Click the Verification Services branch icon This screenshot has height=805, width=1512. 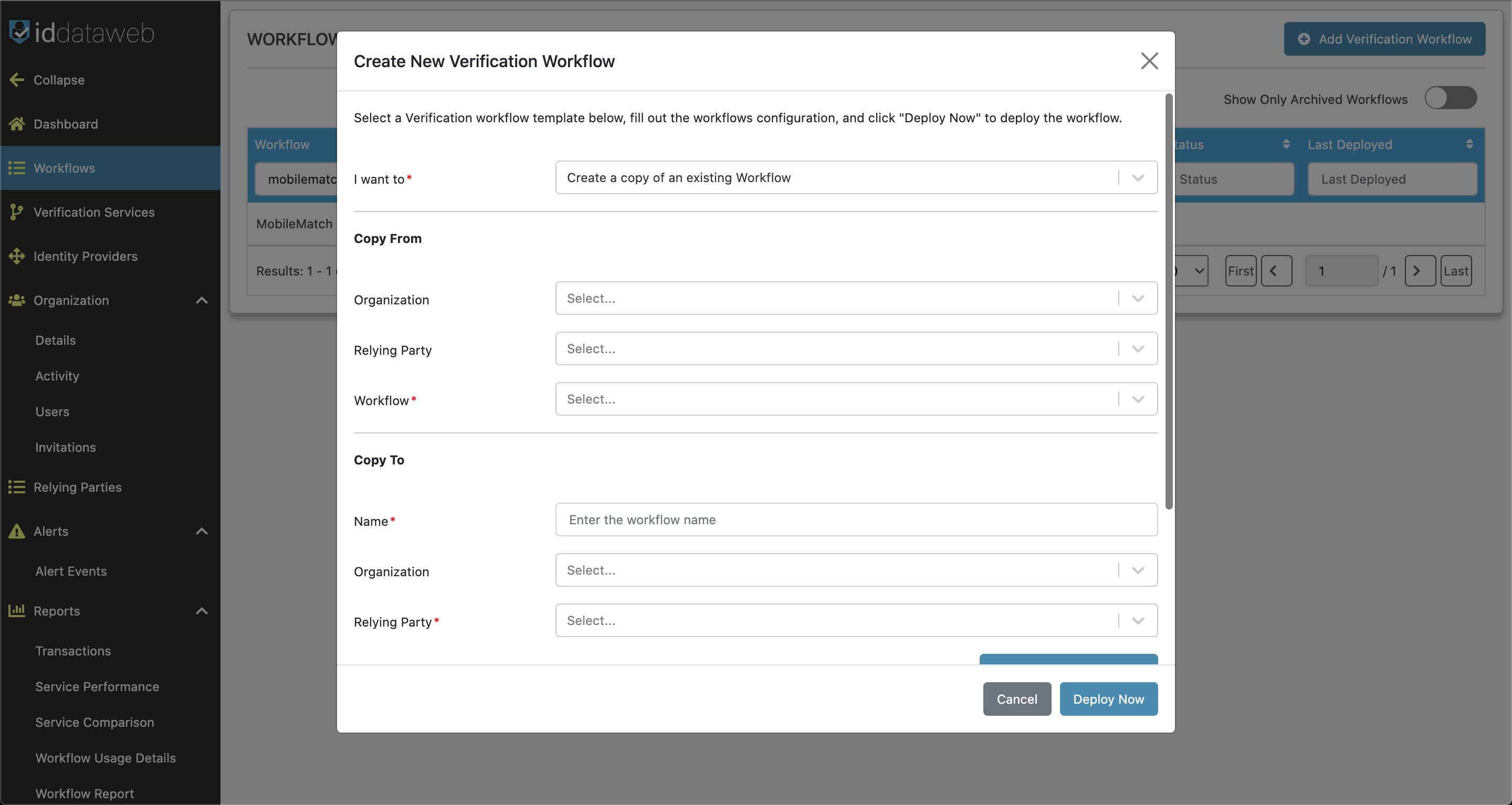click(x=16, y=212)
